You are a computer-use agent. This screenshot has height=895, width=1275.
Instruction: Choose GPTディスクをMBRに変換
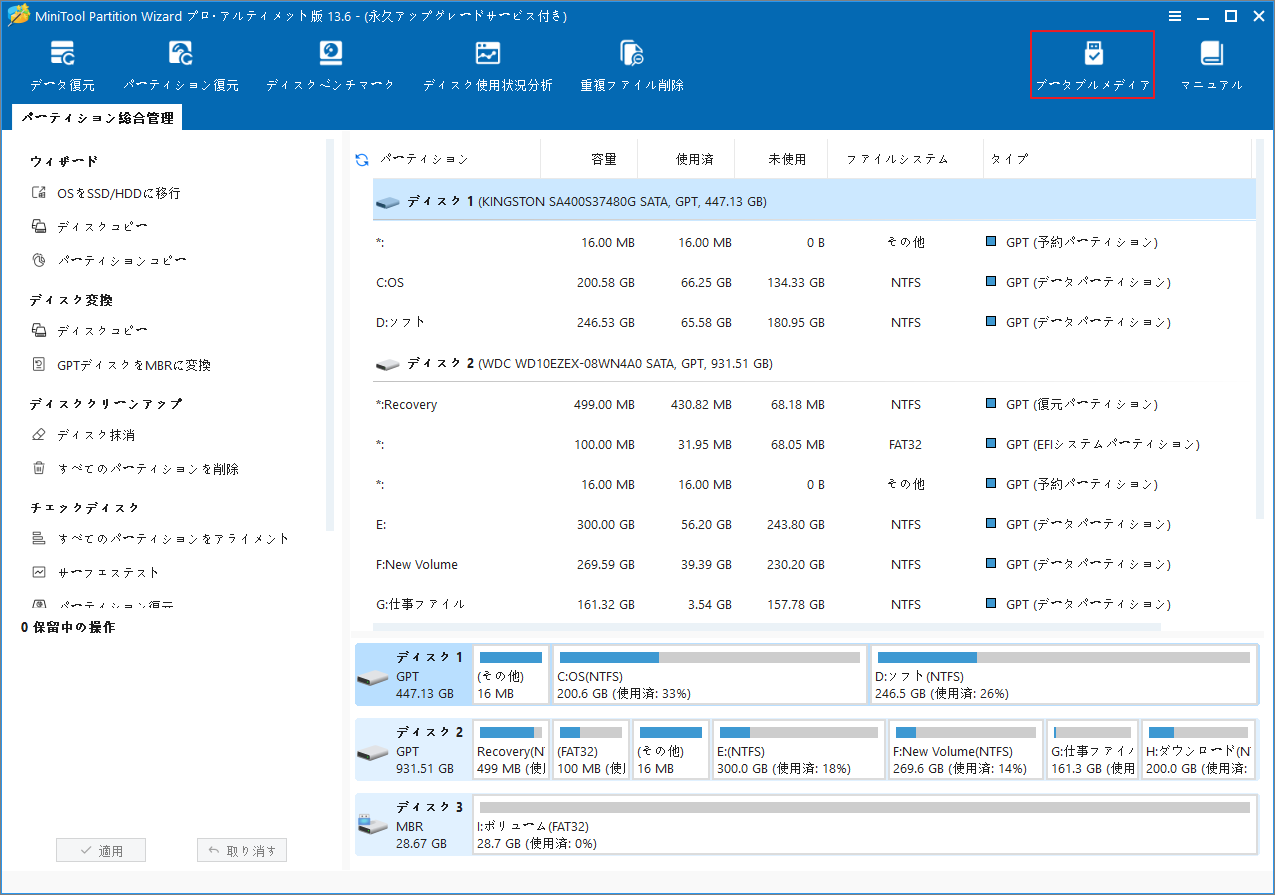pos(121,365)
